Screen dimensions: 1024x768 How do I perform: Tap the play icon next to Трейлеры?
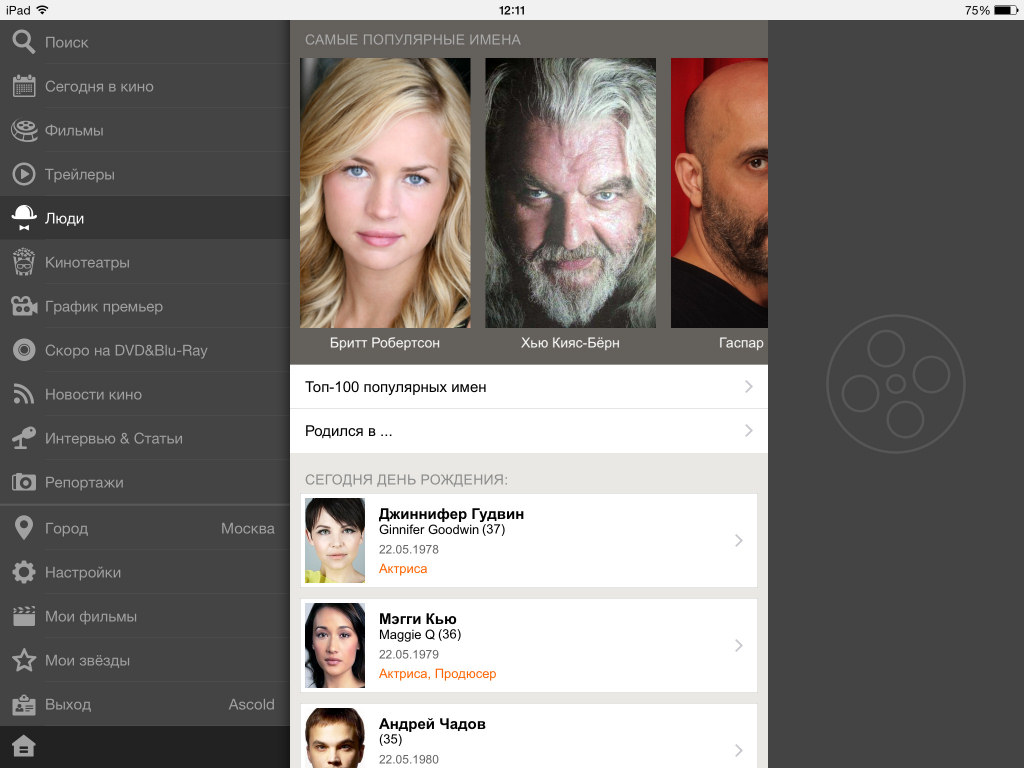click(24, 174)
